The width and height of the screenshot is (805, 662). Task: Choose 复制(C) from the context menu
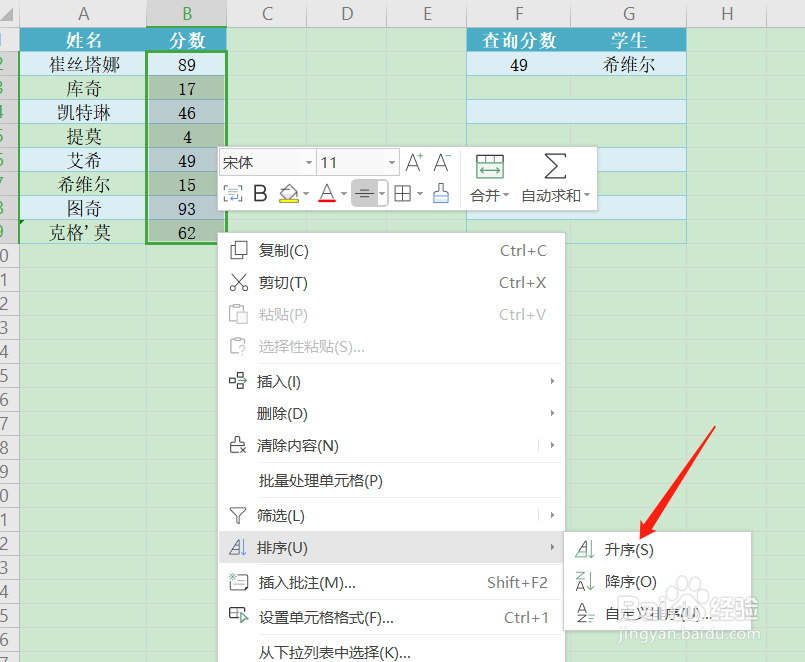391,251
